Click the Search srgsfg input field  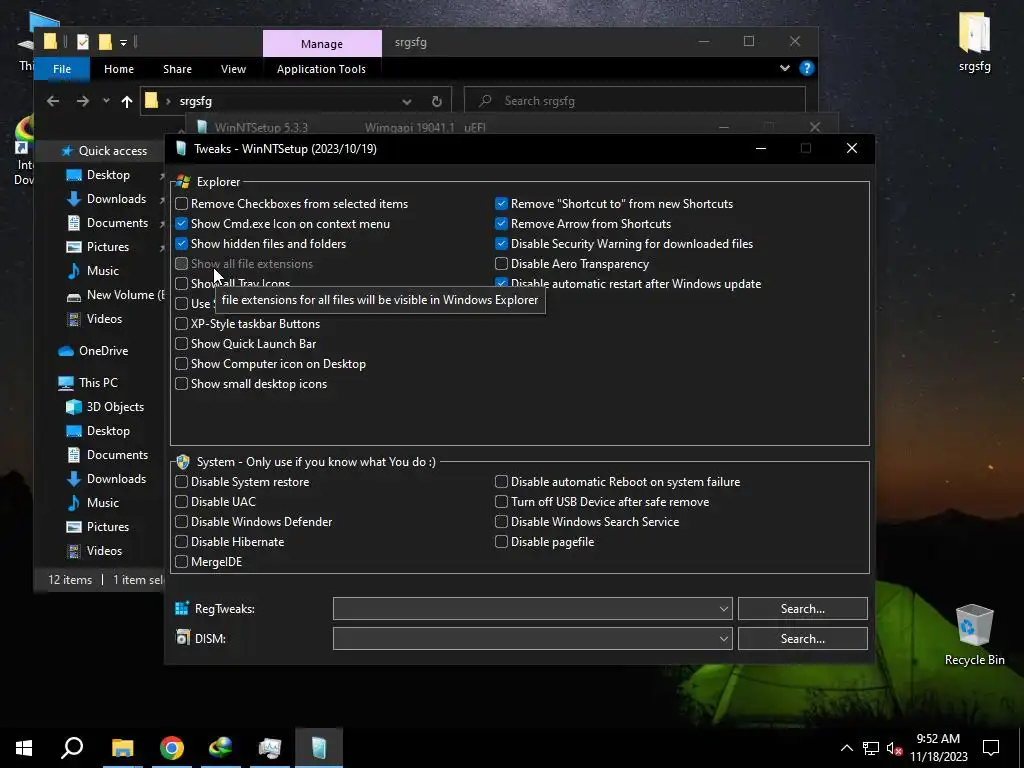point(634,101)
